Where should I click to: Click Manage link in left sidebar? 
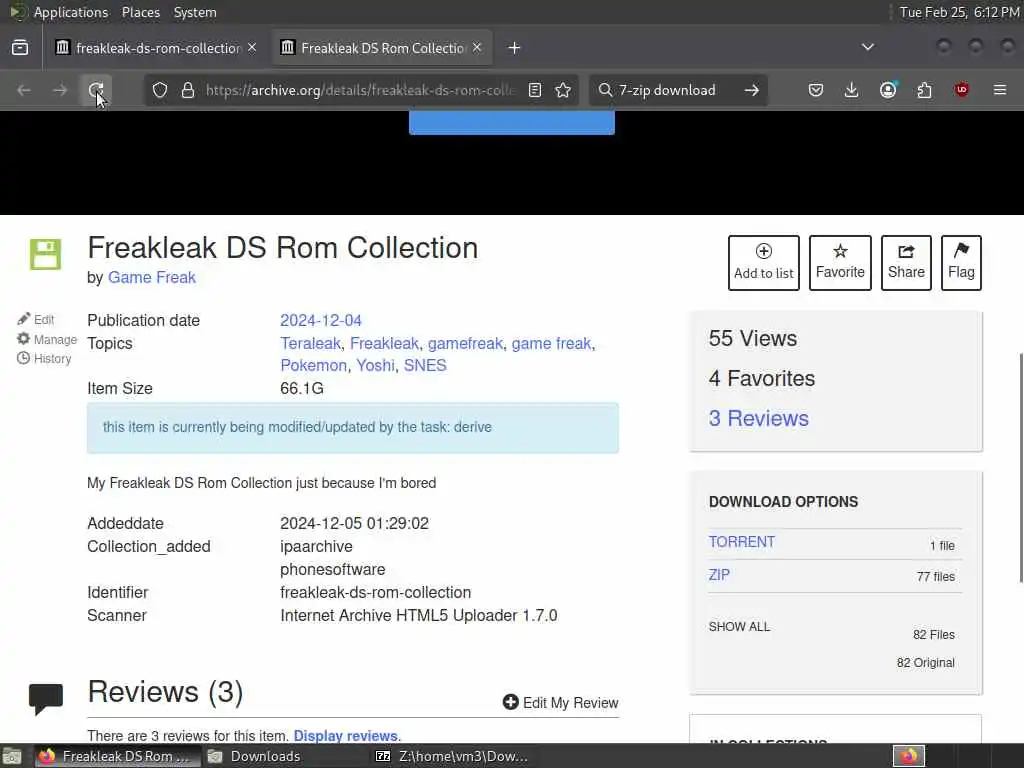coord(47,340)
